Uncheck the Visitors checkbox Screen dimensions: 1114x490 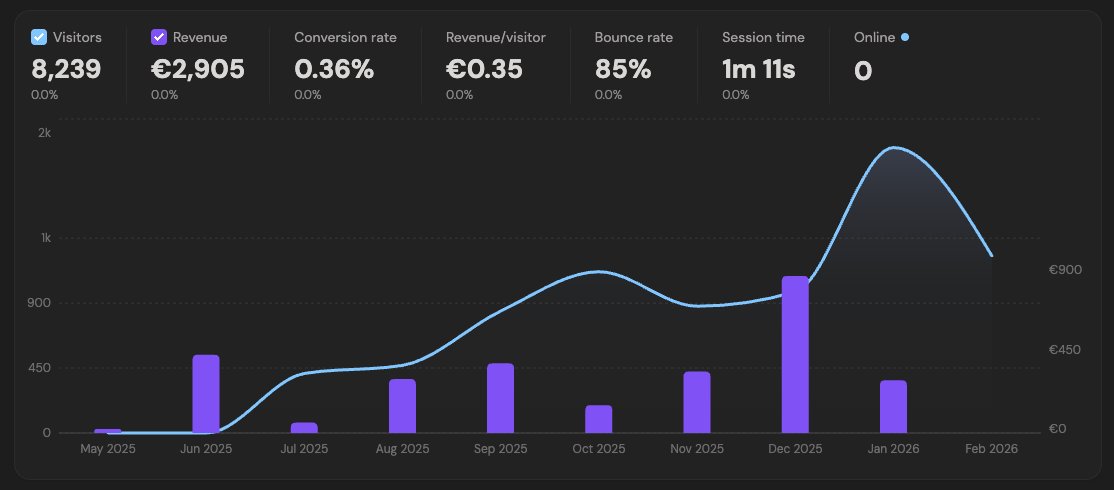(x=39, y=37)
